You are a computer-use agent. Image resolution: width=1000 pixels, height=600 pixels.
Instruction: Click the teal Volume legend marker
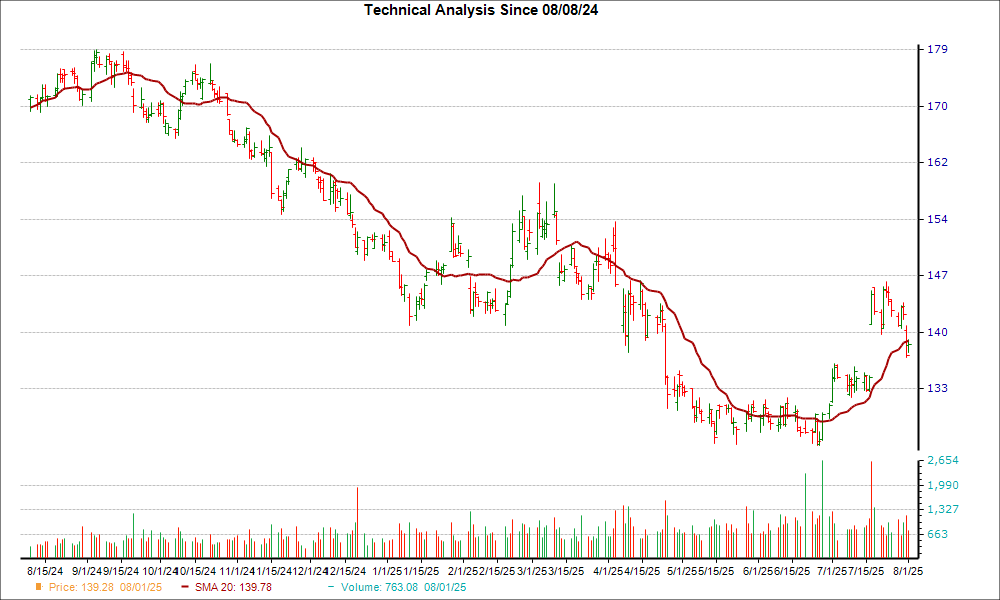(x=331, y=587)
